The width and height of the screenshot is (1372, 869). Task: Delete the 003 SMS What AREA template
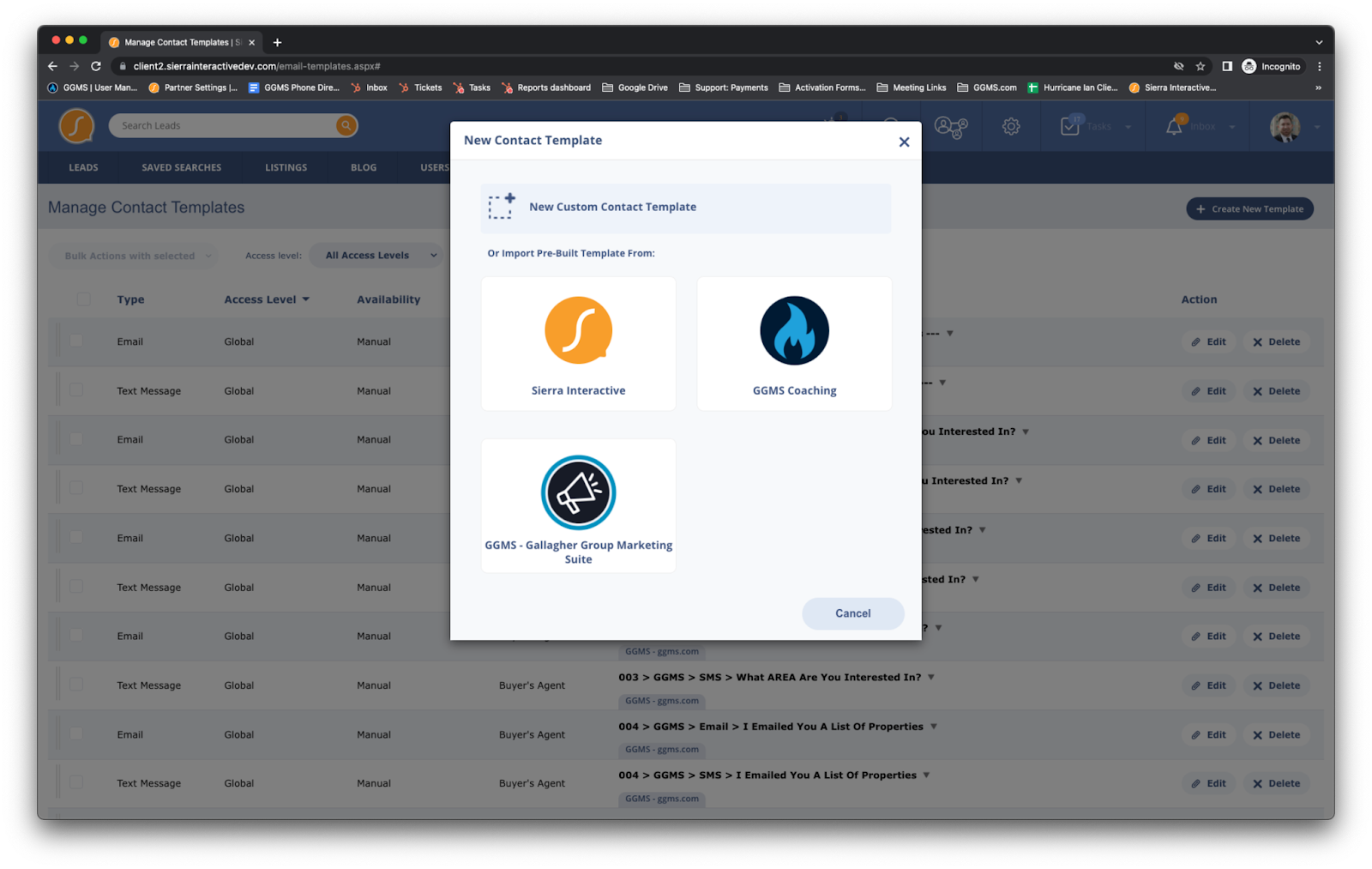[1276, 685]
